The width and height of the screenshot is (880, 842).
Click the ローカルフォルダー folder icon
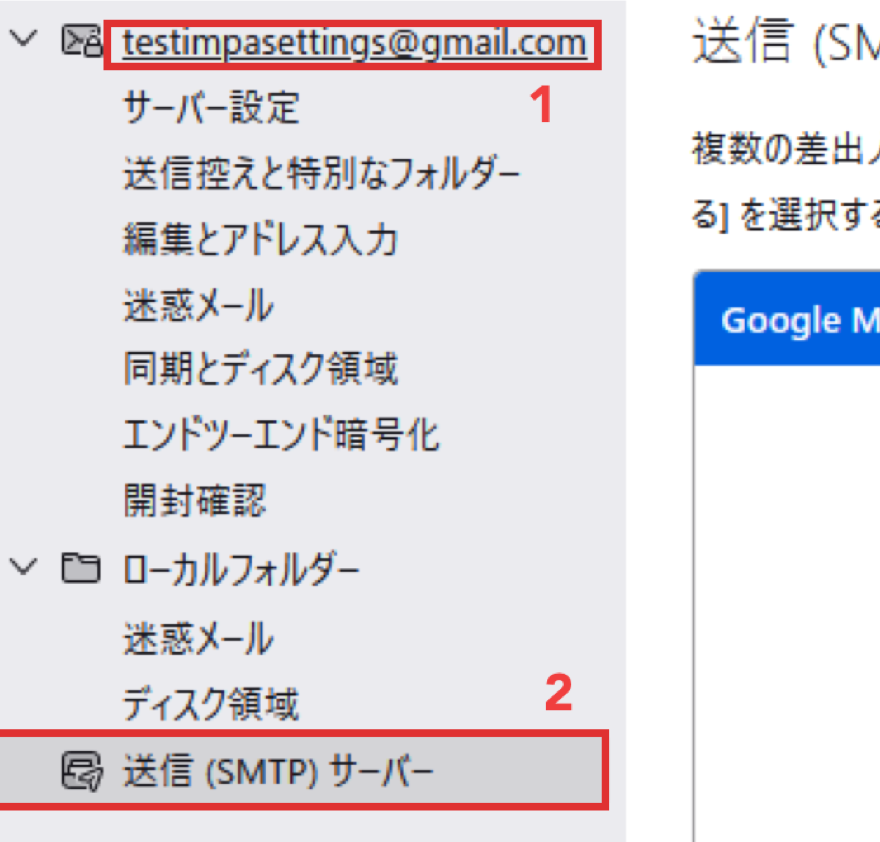point(81,568)
